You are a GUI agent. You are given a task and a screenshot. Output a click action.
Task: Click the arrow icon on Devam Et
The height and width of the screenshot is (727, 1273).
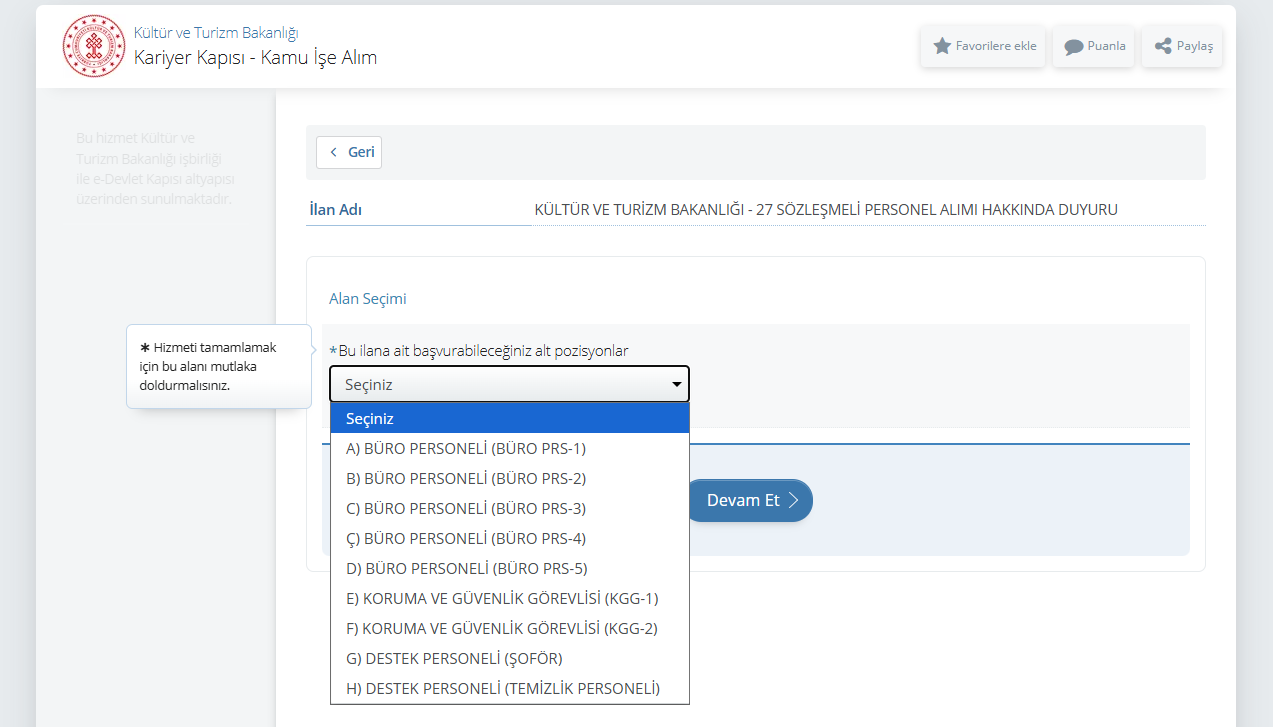tap(794, 501)
